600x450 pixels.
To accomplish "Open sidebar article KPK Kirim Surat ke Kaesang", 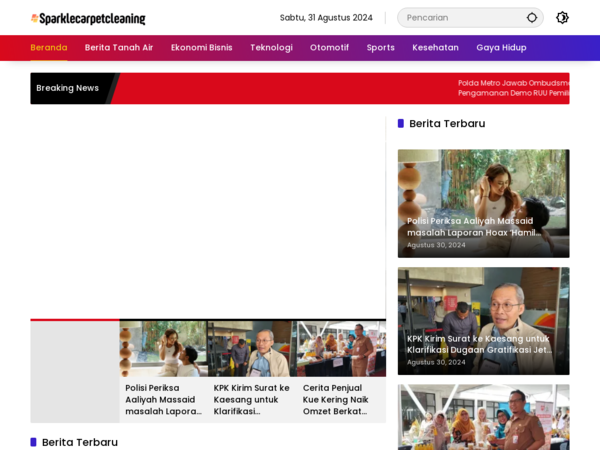I will 483,321.
